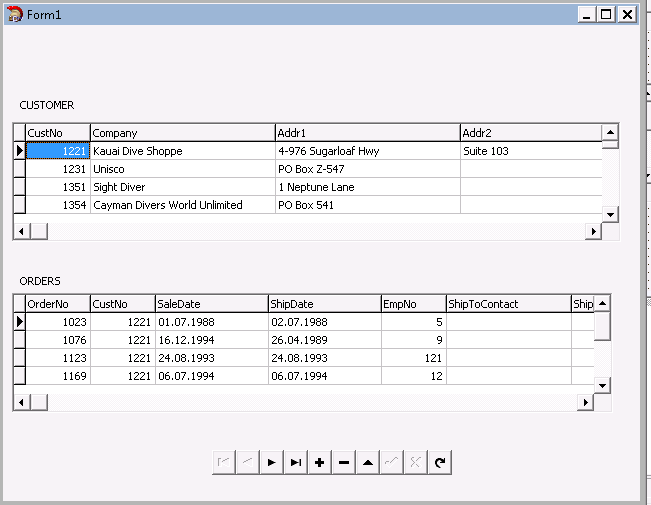Image resolution: width=651 pixels, height=505 pixels.
Task: Click the ShipToContact column header
Action: coord(509,304)
